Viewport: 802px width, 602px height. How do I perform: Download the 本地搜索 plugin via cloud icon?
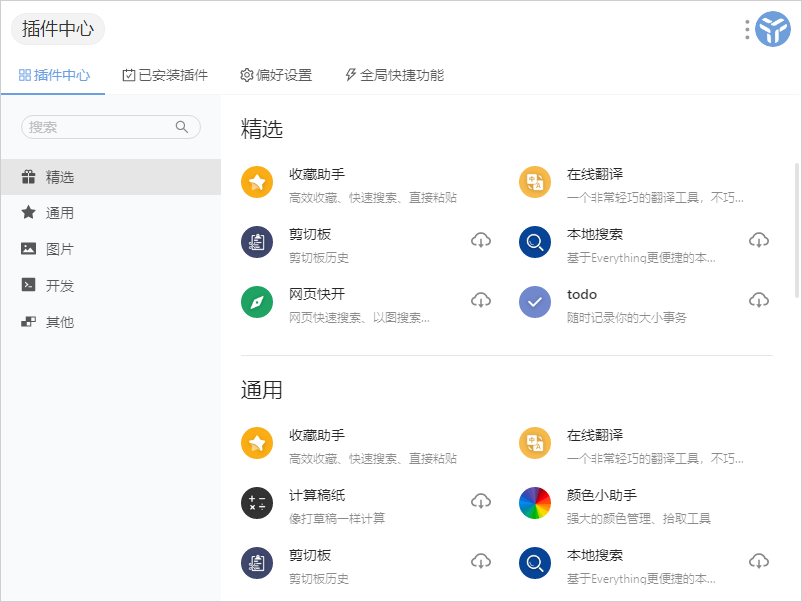tap(759, 240)
